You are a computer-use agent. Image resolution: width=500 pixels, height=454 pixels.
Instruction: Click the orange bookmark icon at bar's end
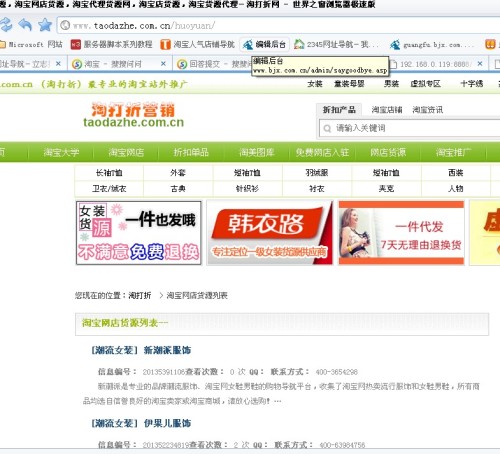490,44
